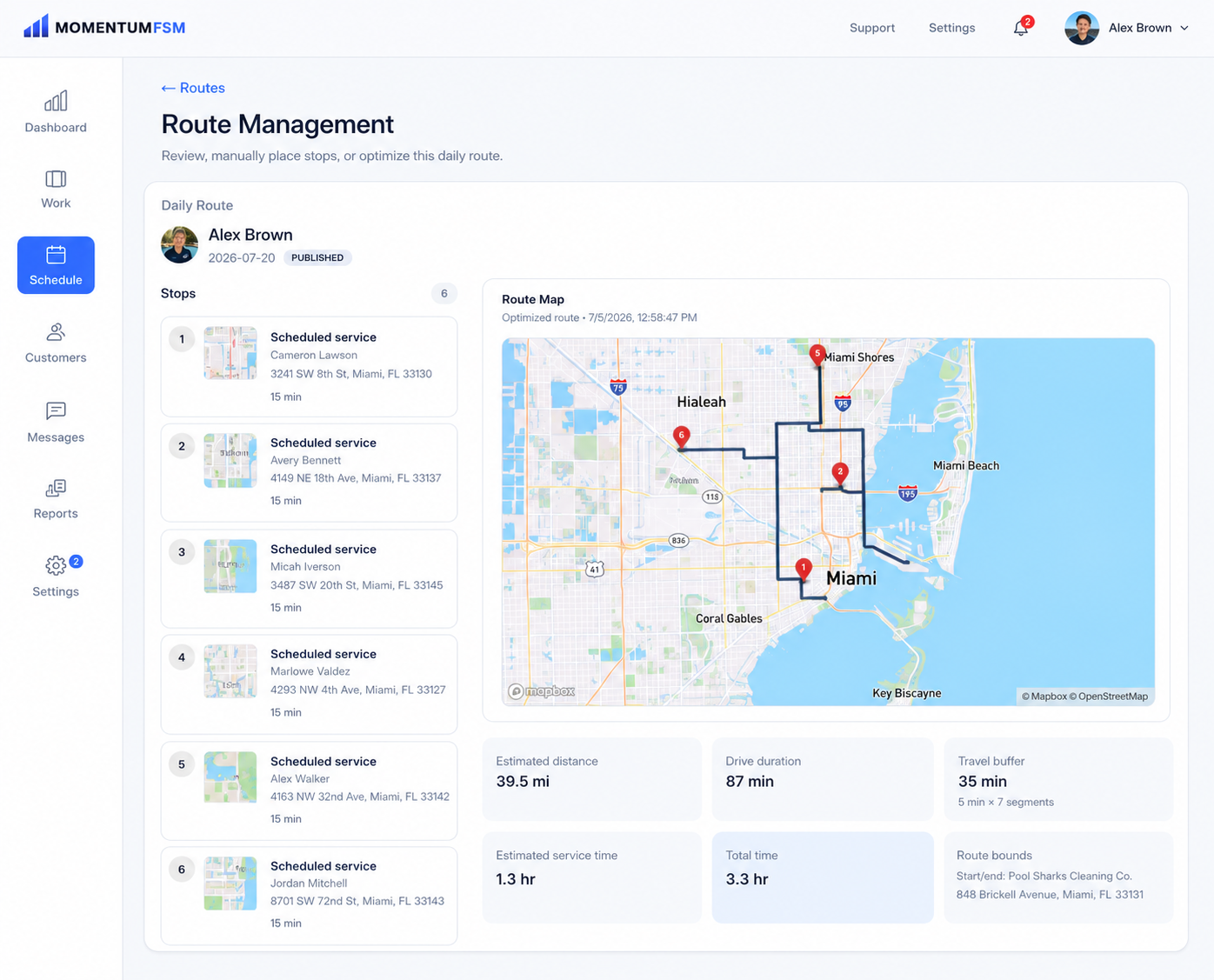The width and height of the screenshot is (1214, 980).
Task: Click the MomentumFSM logo
Action: click(x=104, y=27)
